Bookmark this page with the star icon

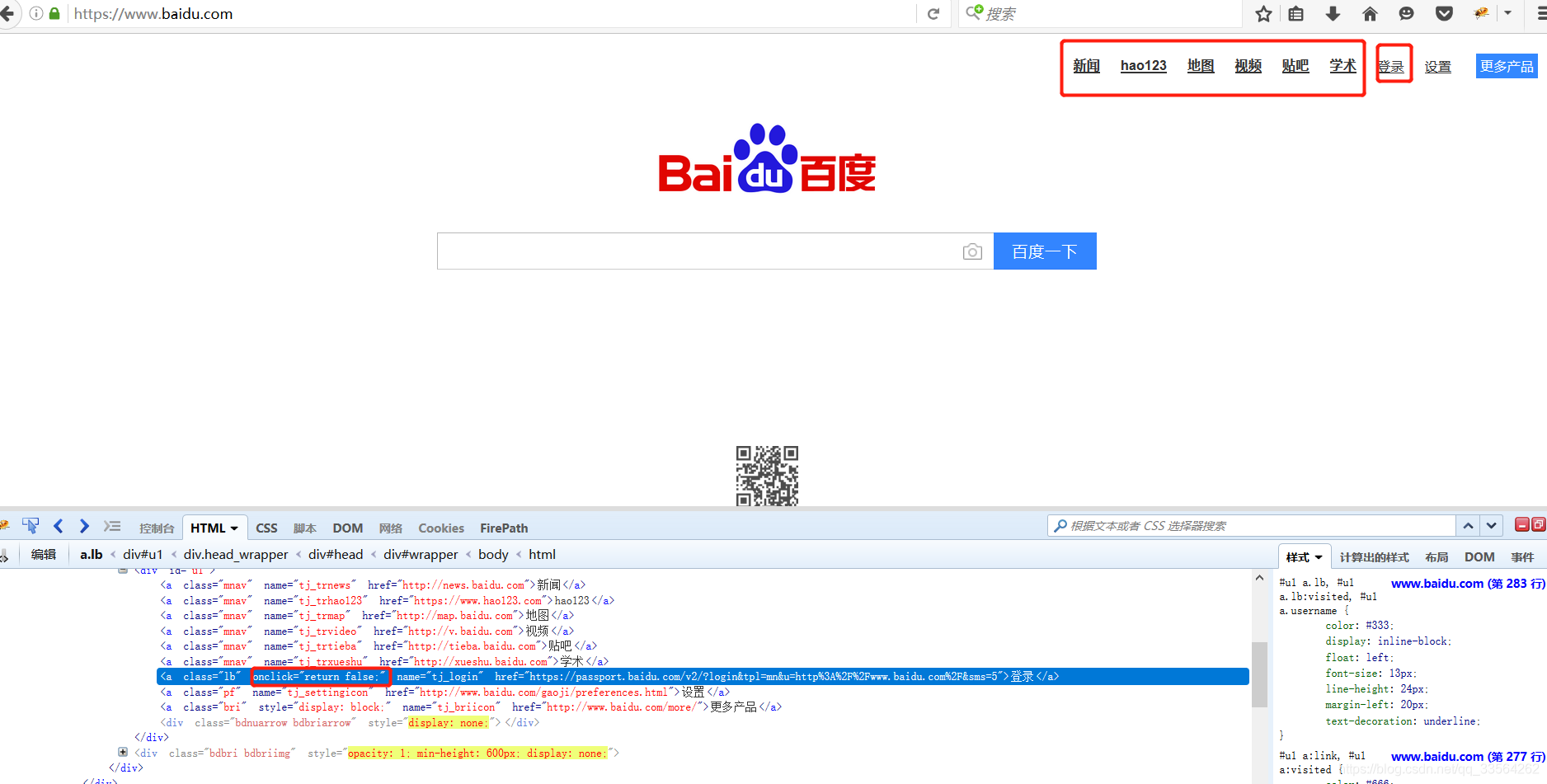pos(1263,13)
